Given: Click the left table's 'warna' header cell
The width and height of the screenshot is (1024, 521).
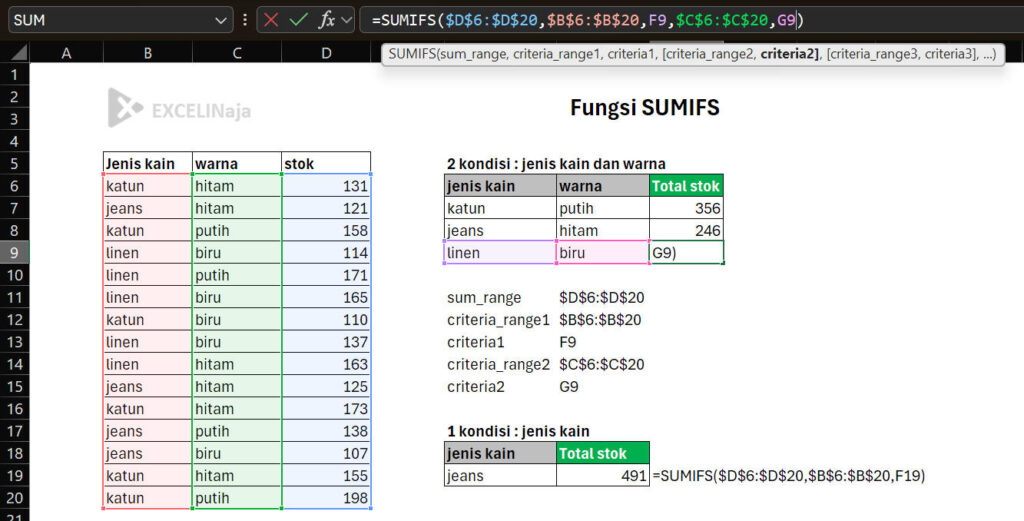Looking at the screenshot, I should 236,163.
